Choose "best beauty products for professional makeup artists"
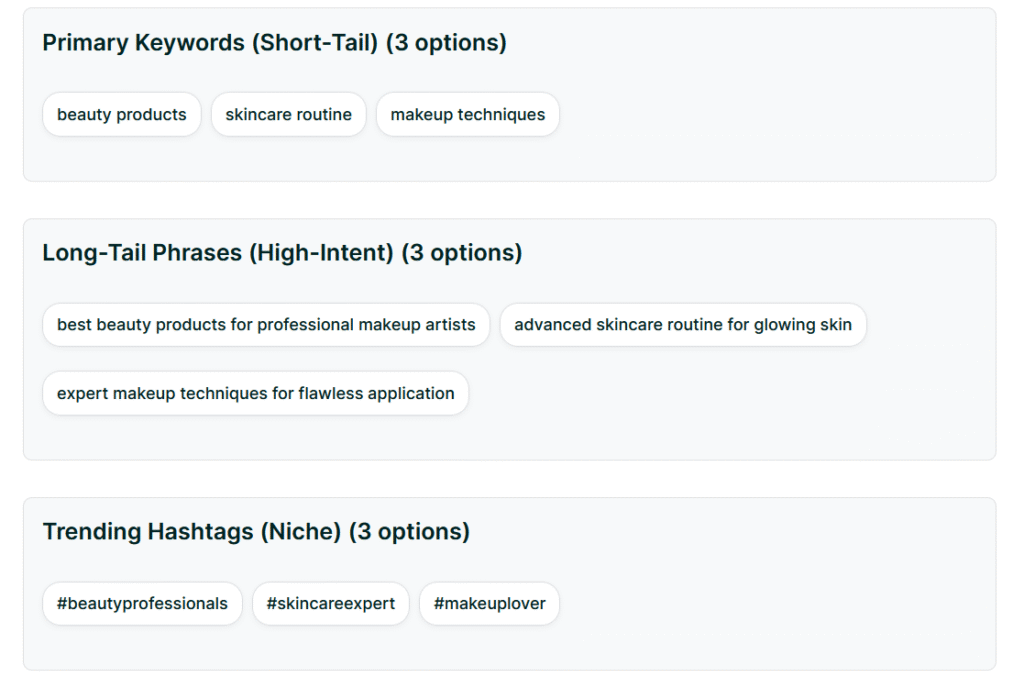Viewport: 1024px width, 688px height. [264, 324]
